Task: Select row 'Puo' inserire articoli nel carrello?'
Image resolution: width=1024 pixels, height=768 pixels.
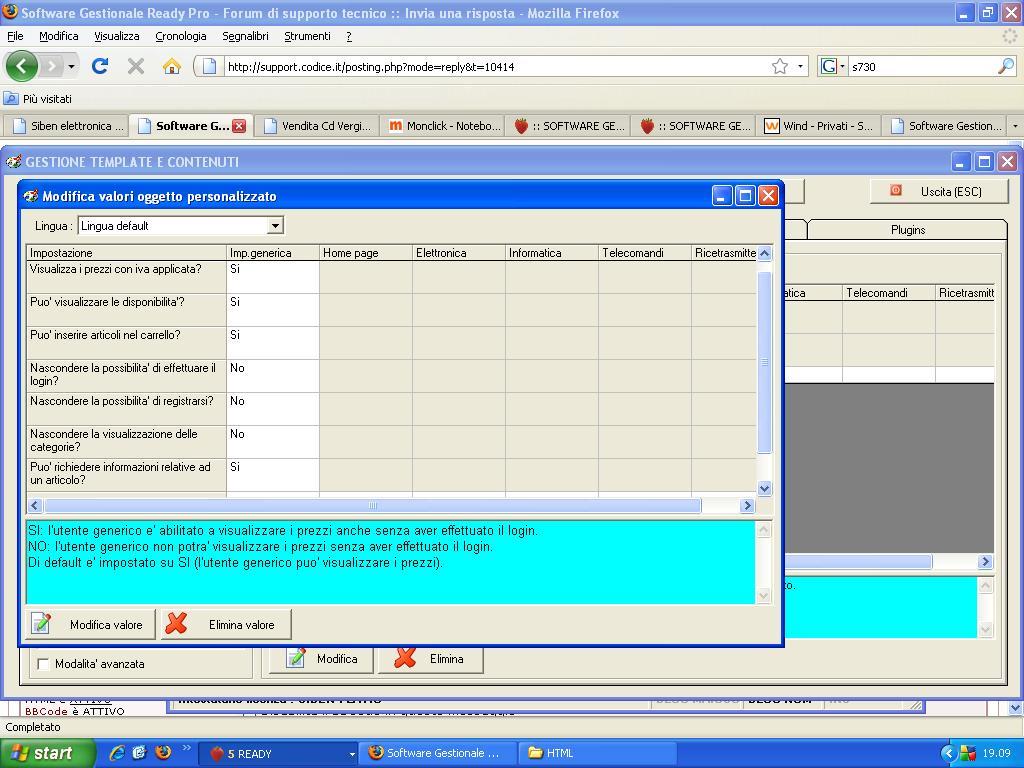Action: tap(391, 343)
